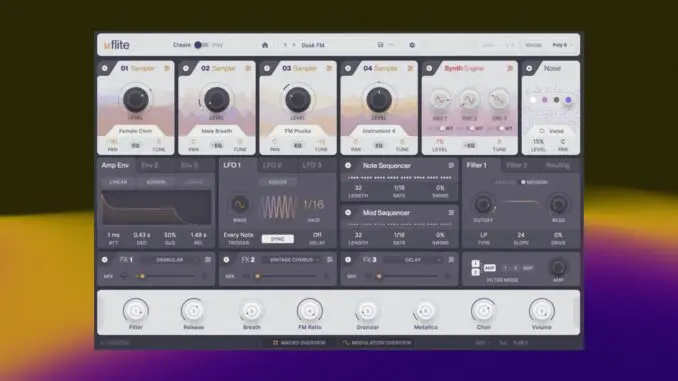Click the EQ button on Synth Engine
Viewport: 678px width, 381px height.
pyautogui.click(x=469, y=146)
